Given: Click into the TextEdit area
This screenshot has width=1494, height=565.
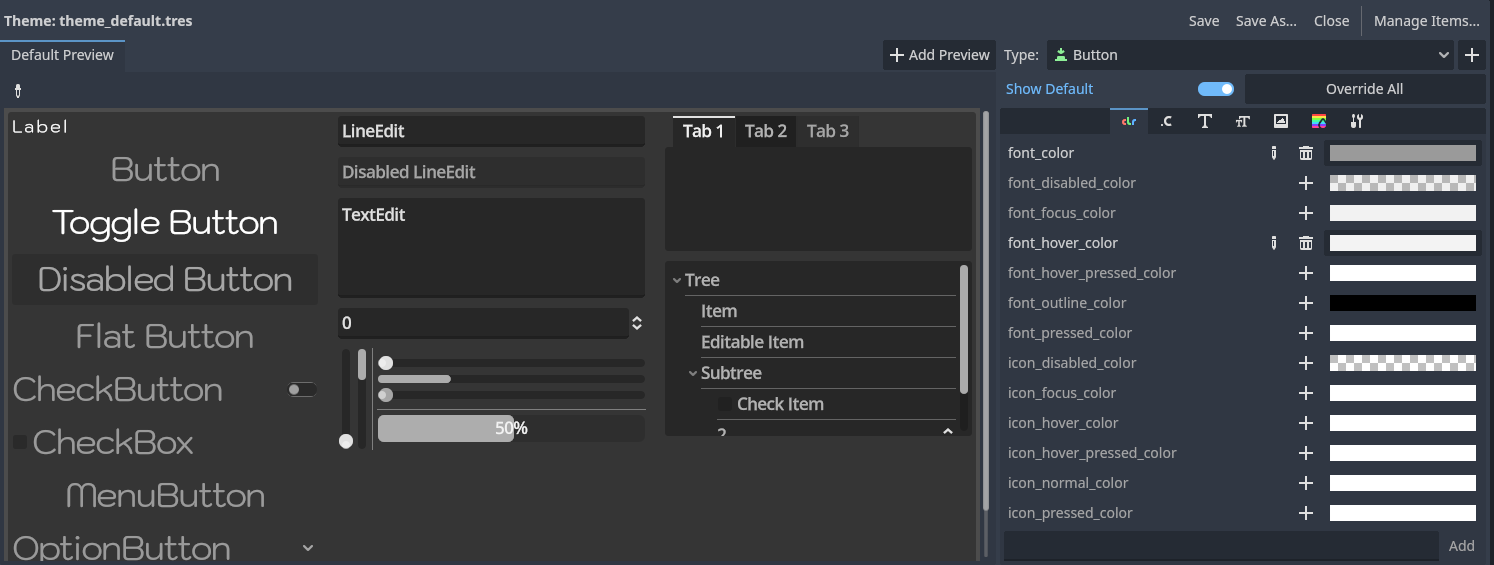Looking at the screenshot, I should pyautogui.click(x=491, y=247).
